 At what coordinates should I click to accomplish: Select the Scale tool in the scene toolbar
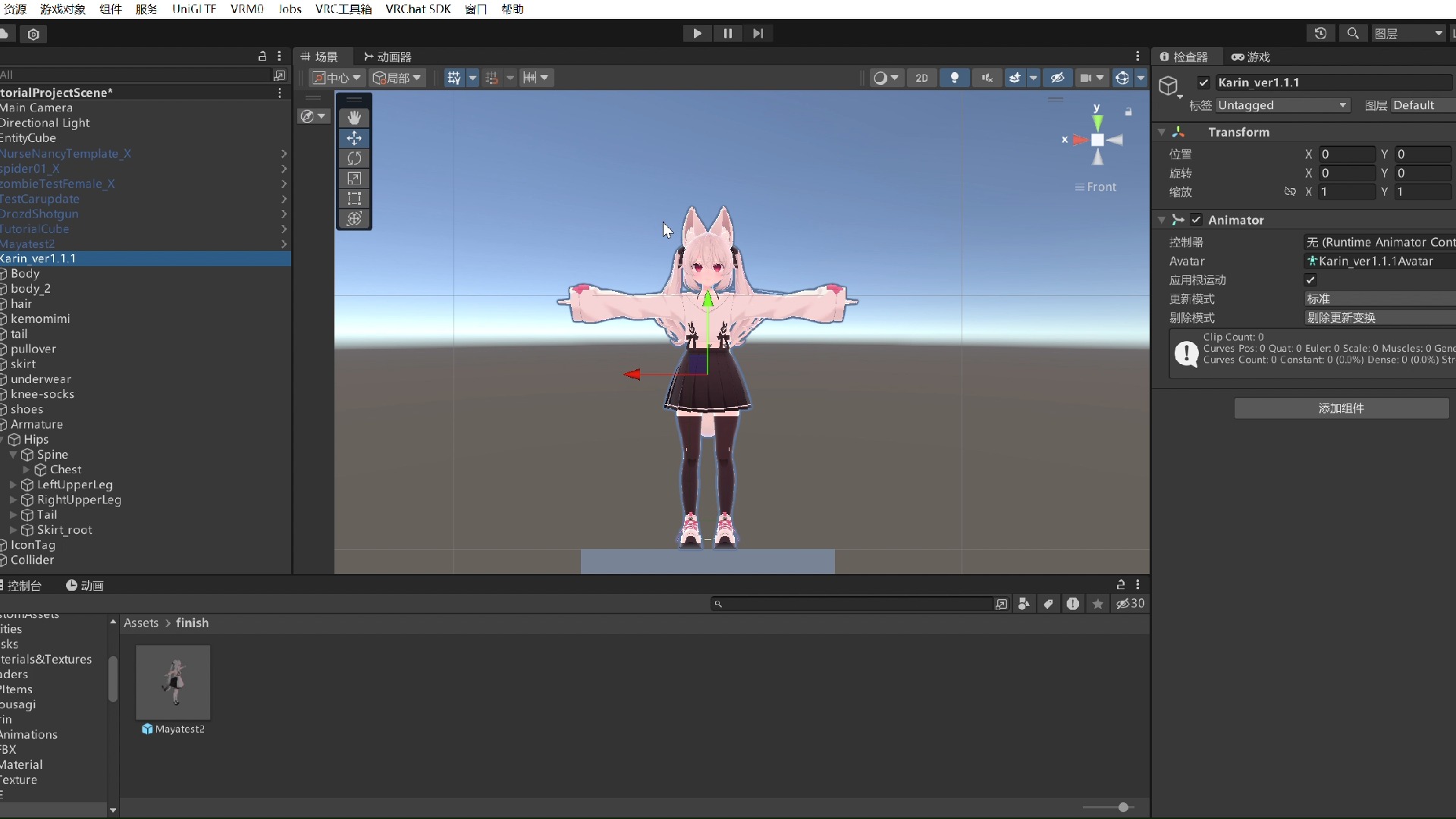tap(354, 178)
